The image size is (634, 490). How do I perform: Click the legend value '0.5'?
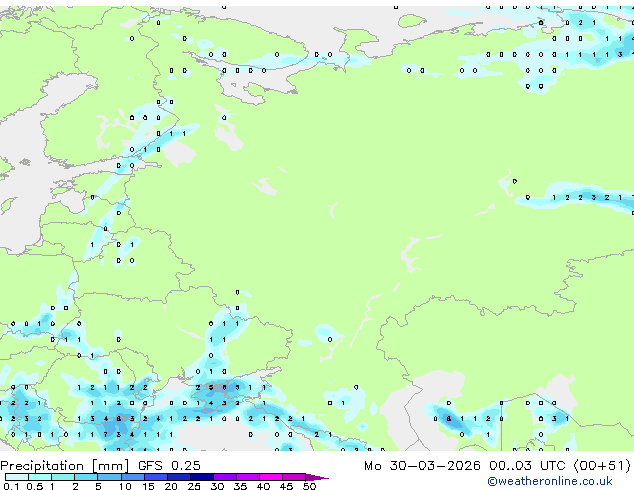click(x=35, y=486)
